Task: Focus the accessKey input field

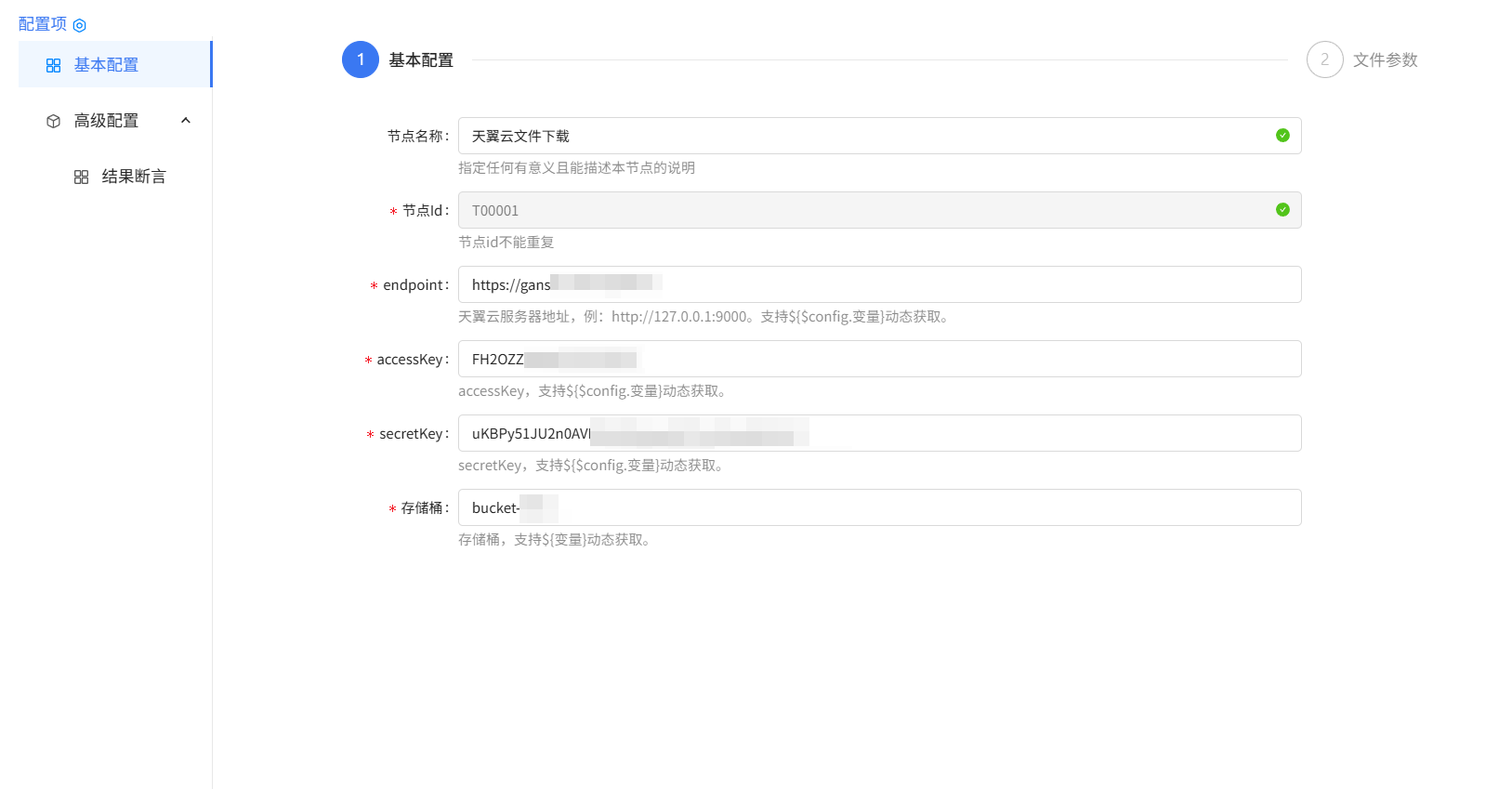Action: [x=929, y=359]
